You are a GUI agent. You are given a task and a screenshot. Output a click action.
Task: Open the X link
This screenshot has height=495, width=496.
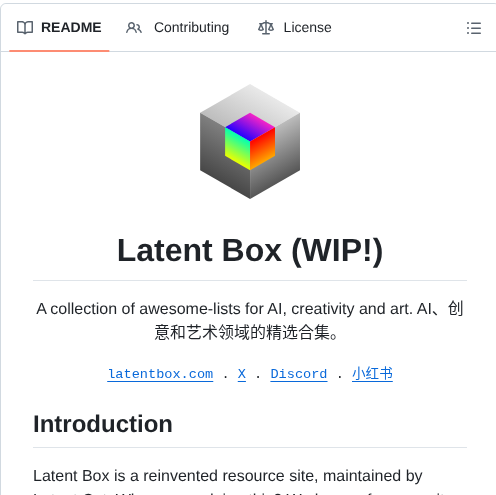click(x=242, y=374)
